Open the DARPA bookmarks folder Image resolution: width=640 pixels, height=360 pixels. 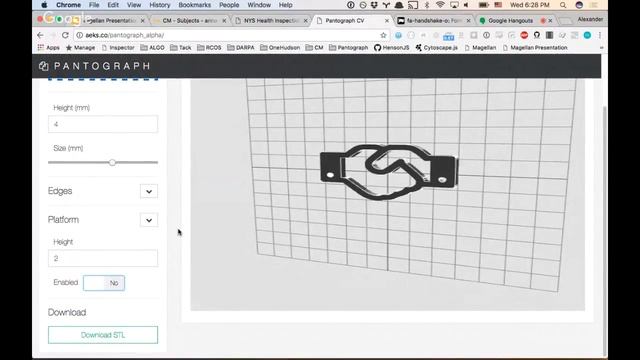point(241,48)
